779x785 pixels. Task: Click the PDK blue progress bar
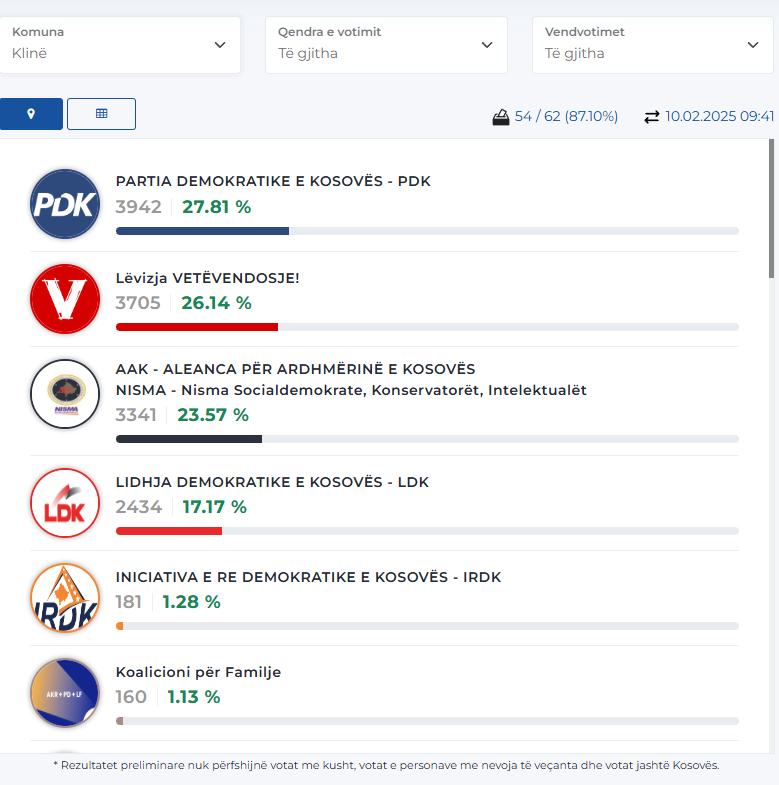pos(202,231)
